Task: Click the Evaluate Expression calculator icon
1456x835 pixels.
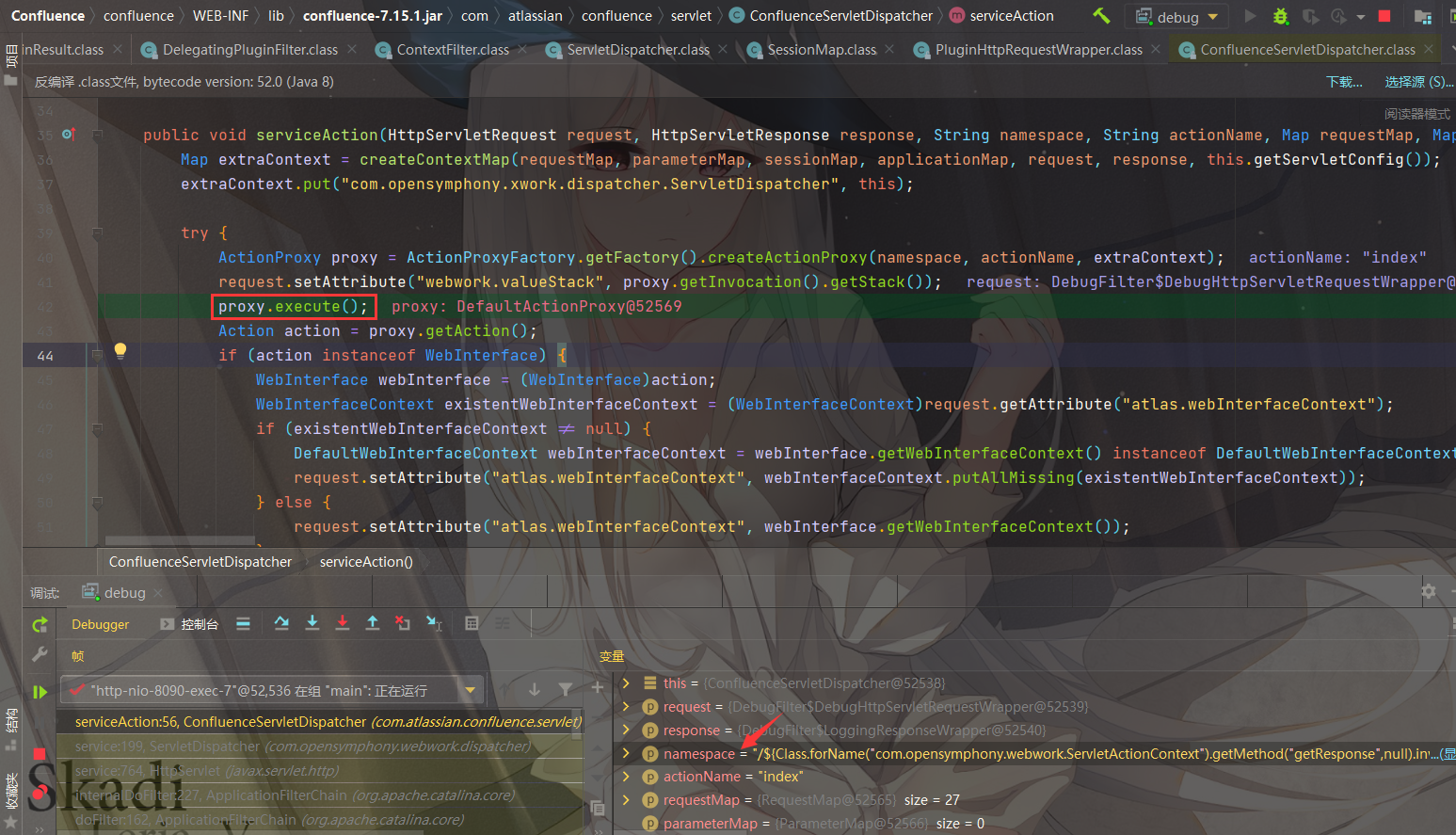Action: [x=472, y=623]
